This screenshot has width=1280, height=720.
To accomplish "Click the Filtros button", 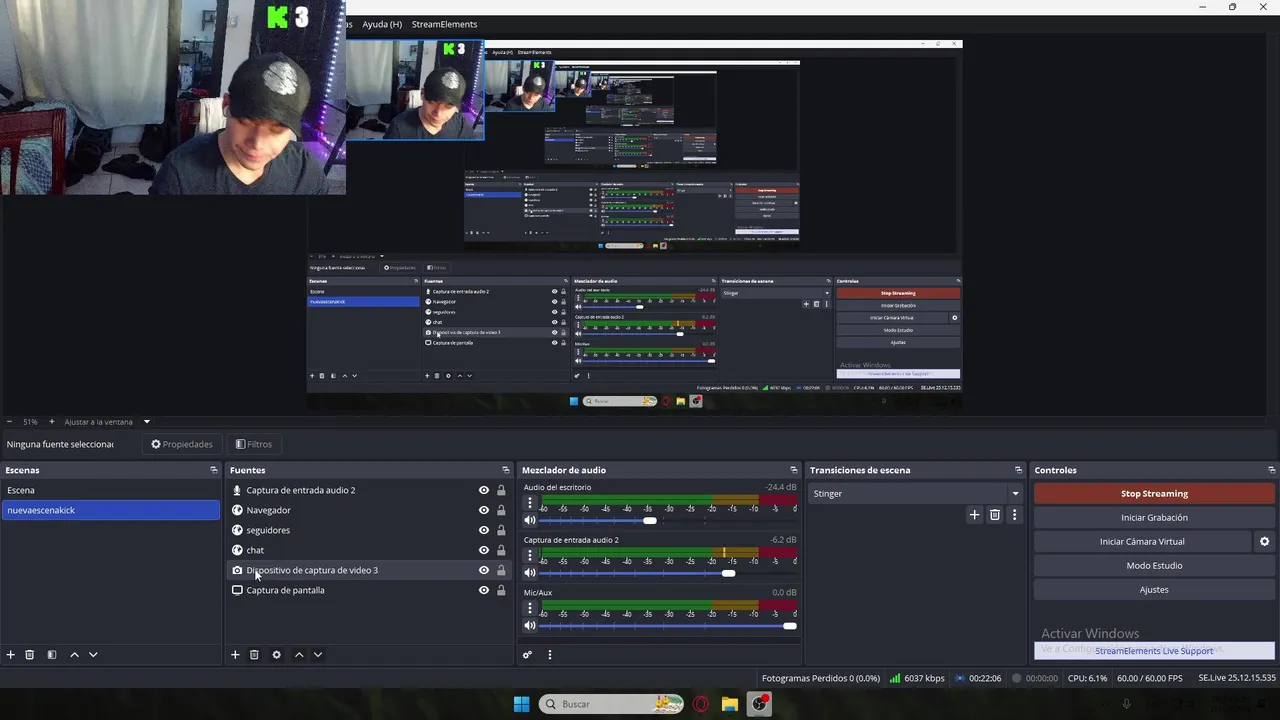I will (x=254, y=444).
